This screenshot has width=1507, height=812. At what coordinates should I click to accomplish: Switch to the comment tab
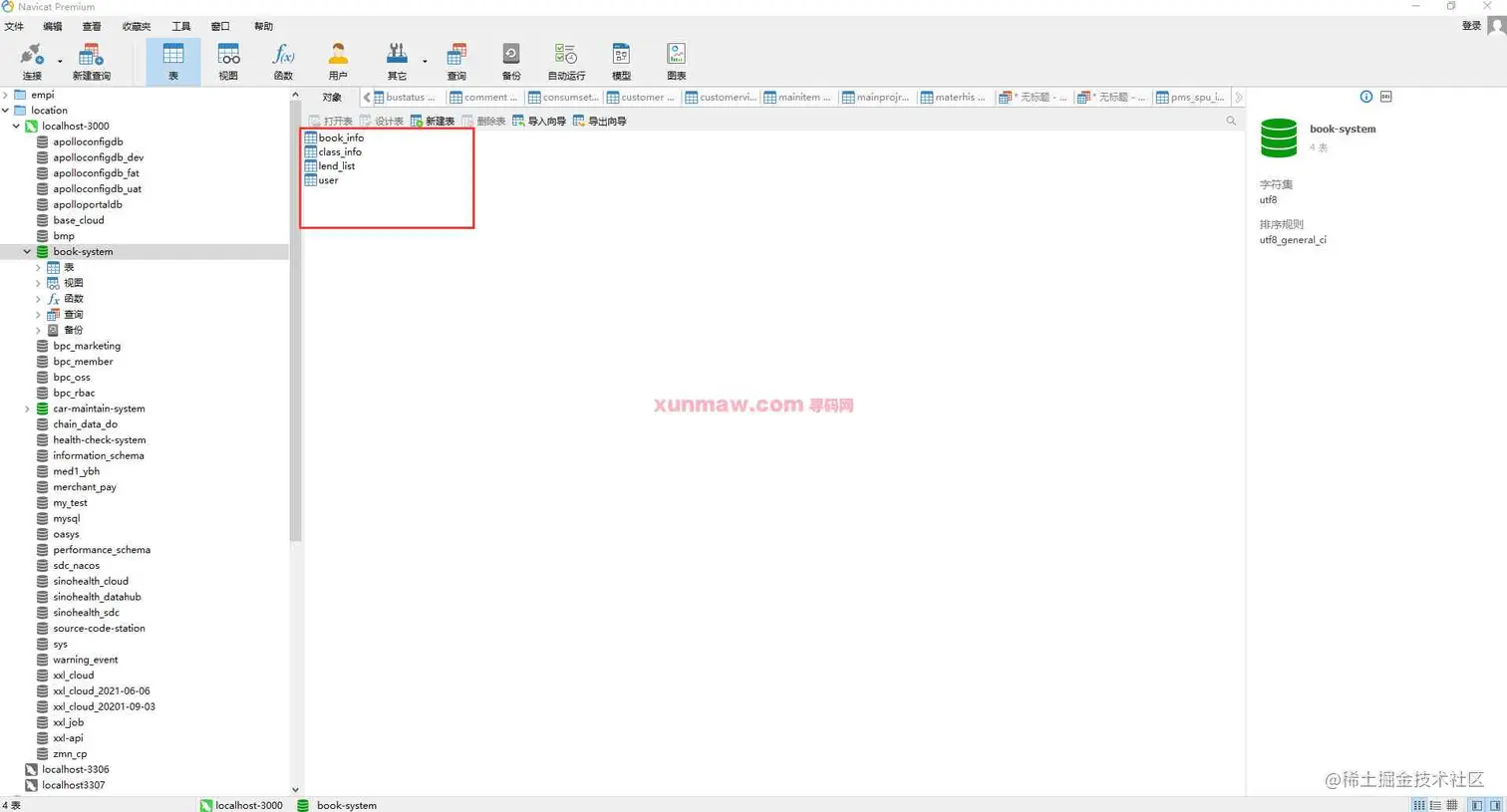(484, 97)
